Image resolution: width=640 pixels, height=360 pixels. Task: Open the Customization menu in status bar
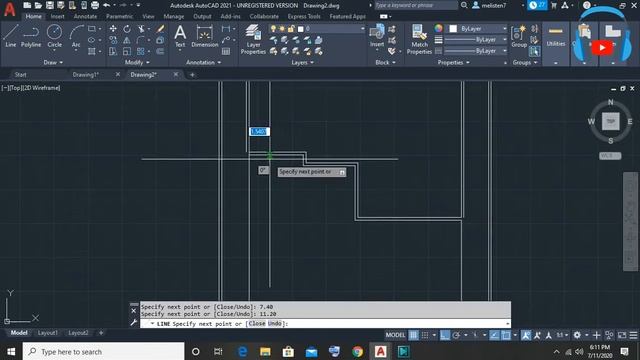pyautogui.click(x=633, y=335)
